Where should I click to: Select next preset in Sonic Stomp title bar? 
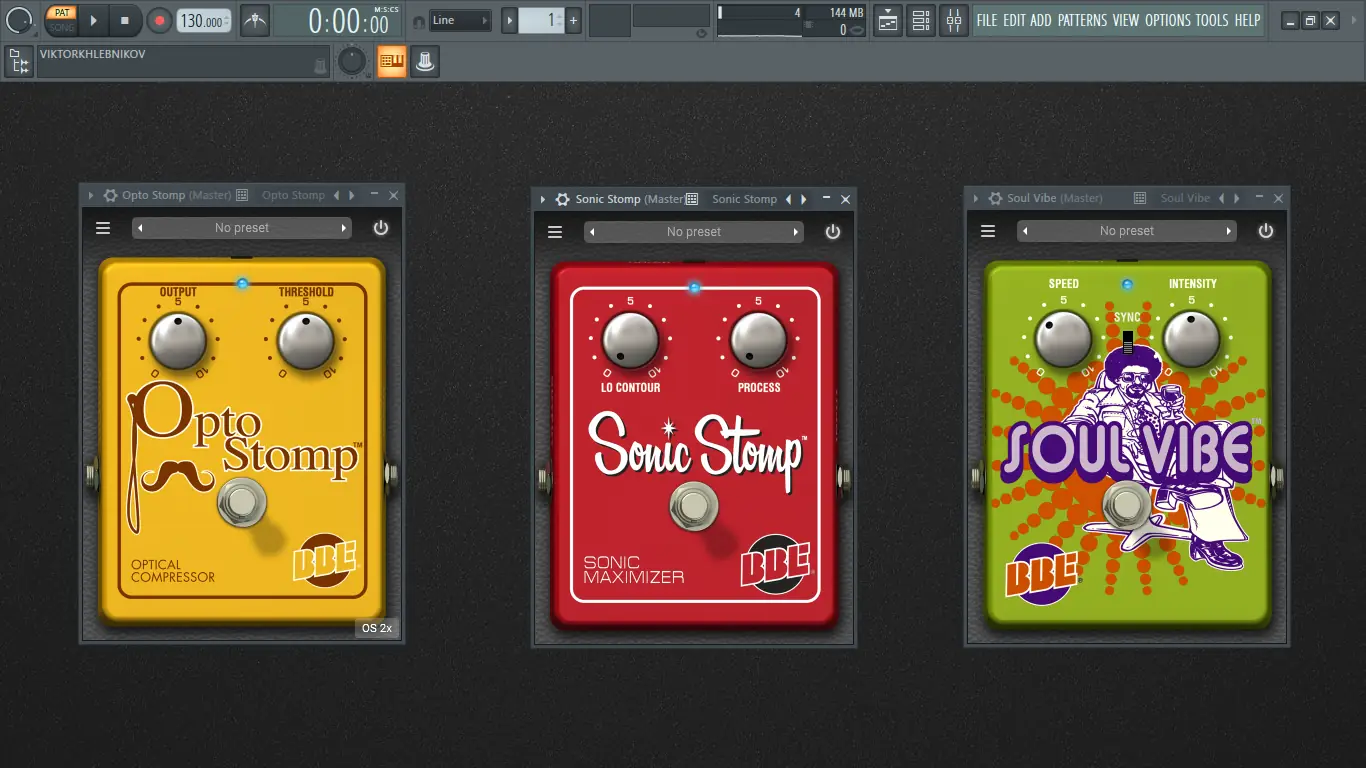[803, 200]
